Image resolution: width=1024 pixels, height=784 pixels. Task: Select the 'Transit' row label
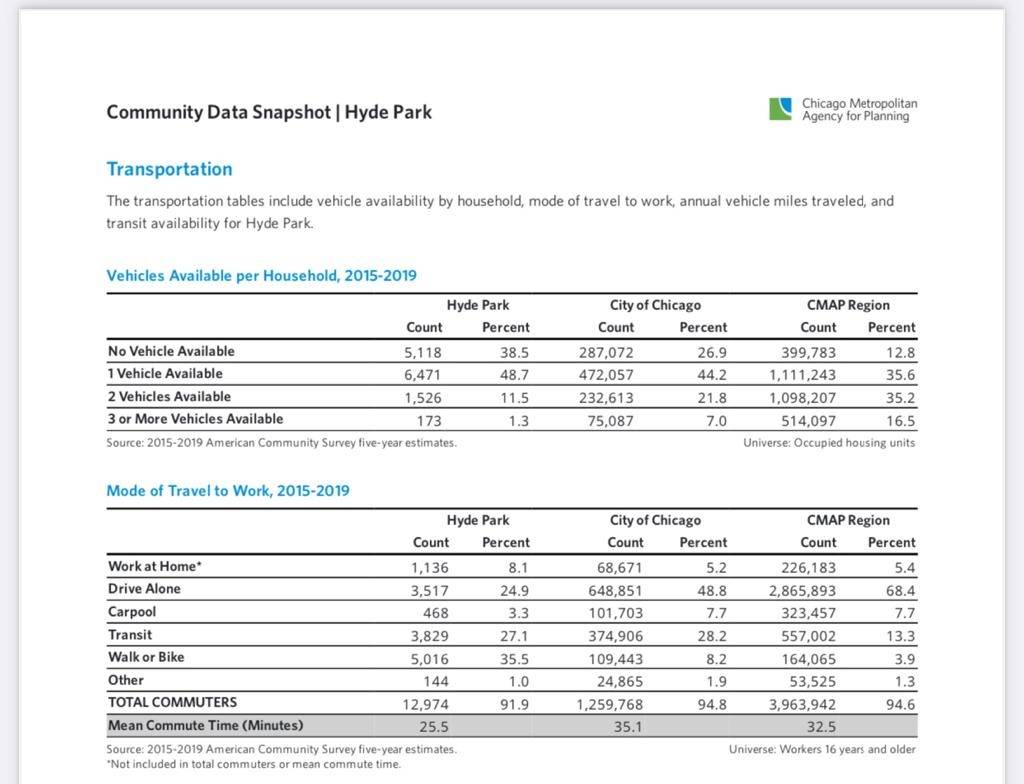(x=130, y=635)
